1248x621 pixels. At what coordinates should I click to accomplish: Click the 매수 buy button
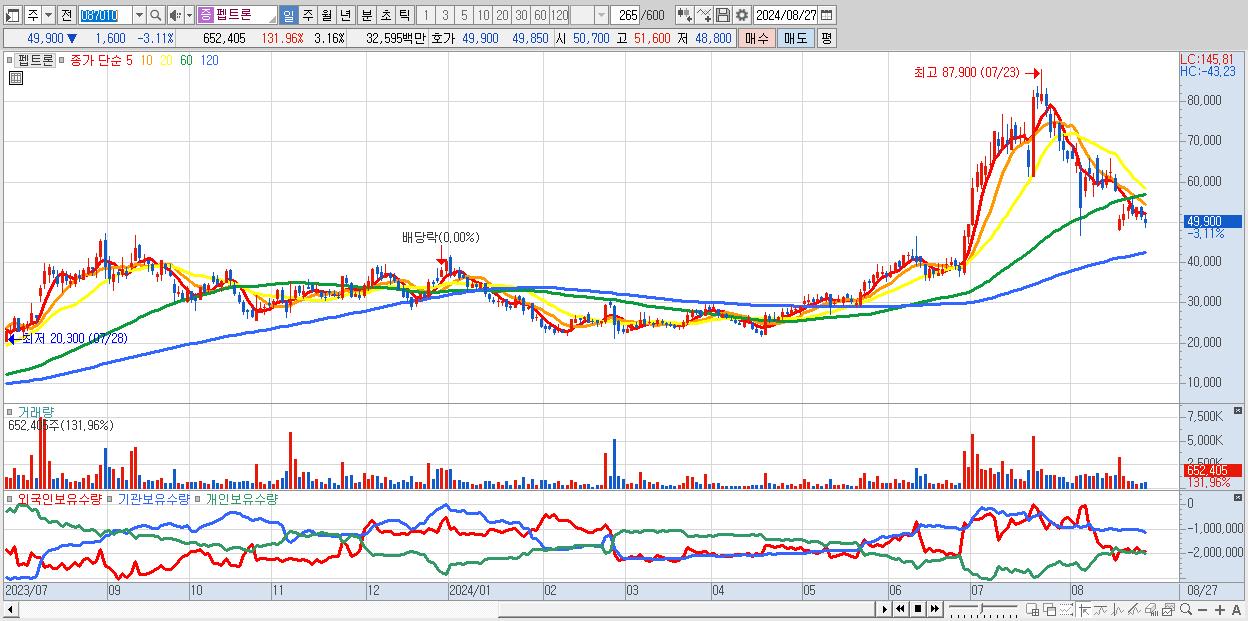pos(757,38)
